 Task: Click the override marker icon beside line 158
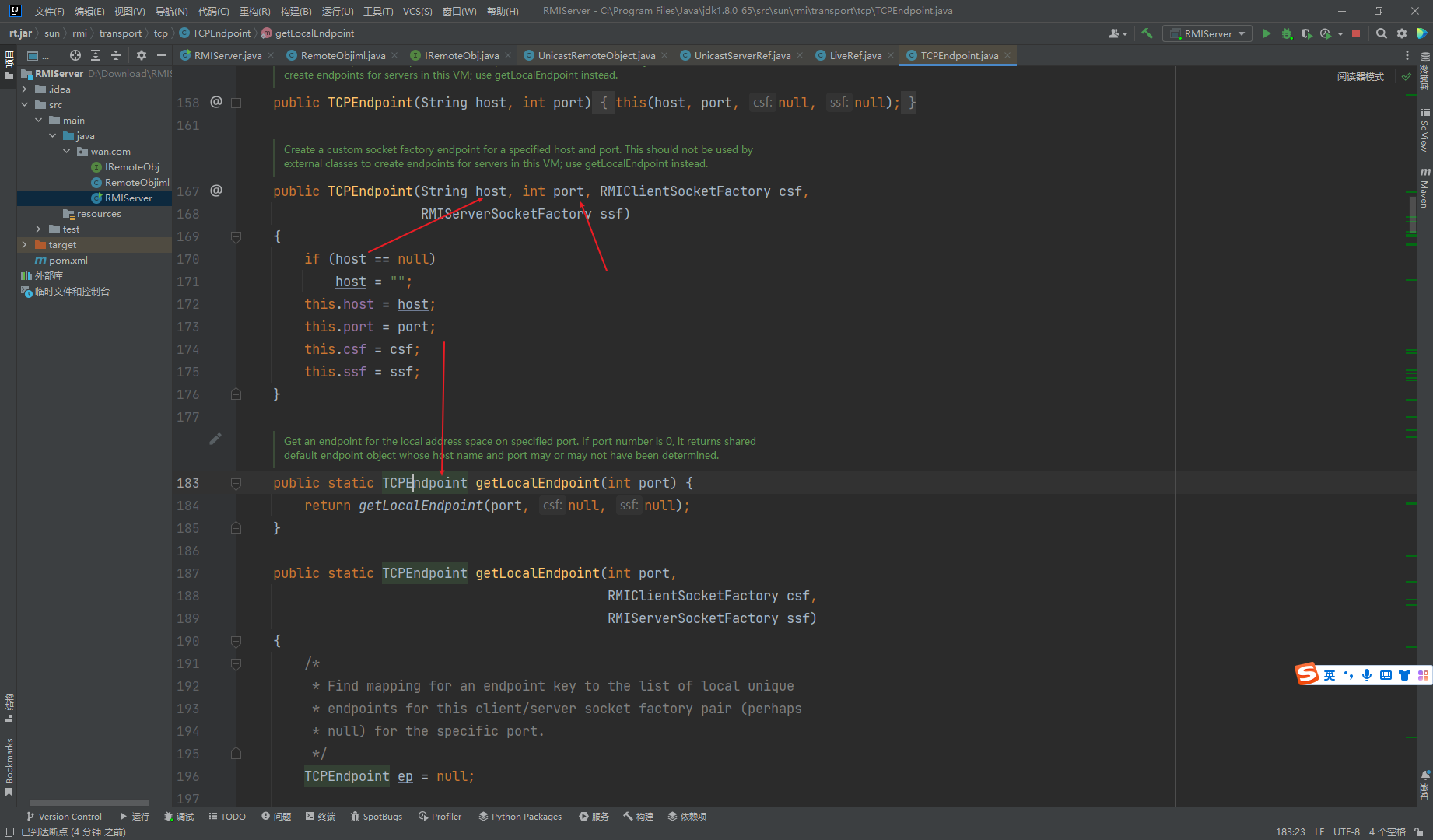[216, 102]
